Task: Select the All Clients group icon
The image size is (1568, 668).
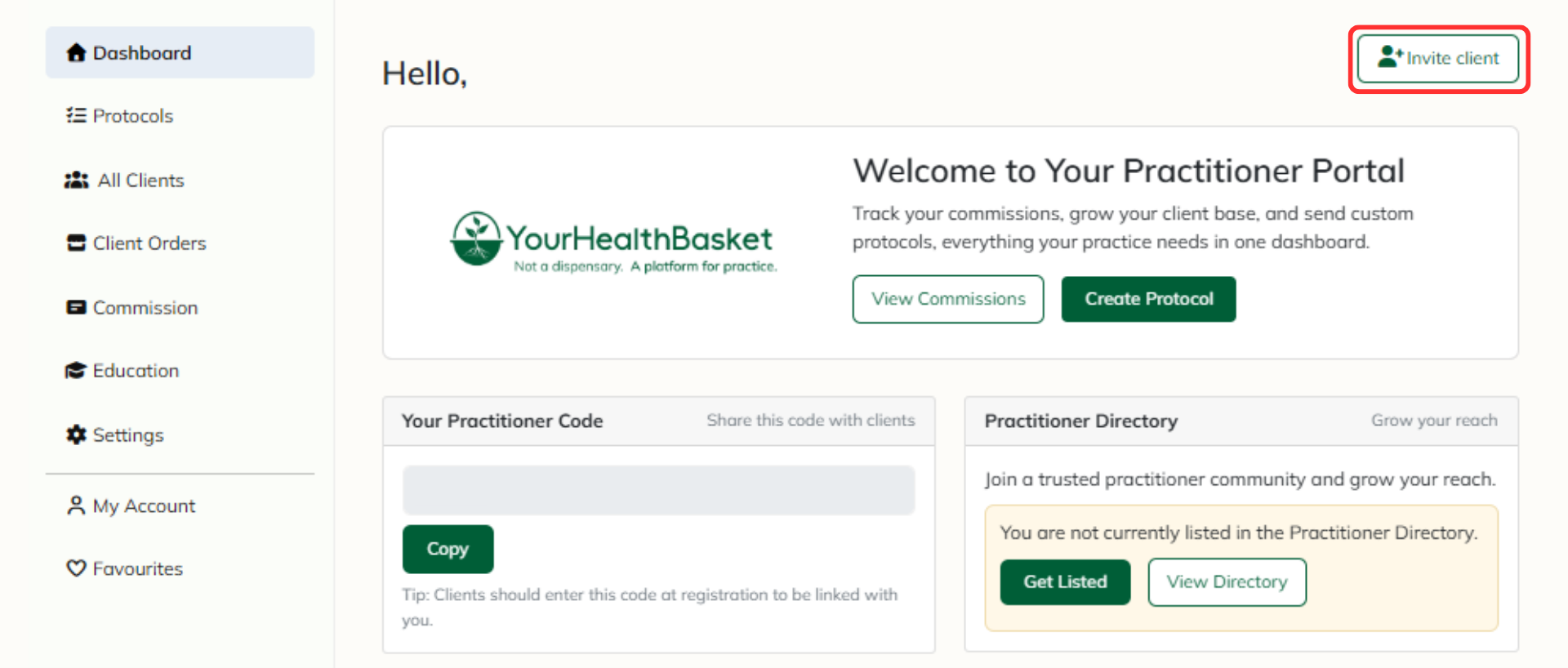Action: 77,180
